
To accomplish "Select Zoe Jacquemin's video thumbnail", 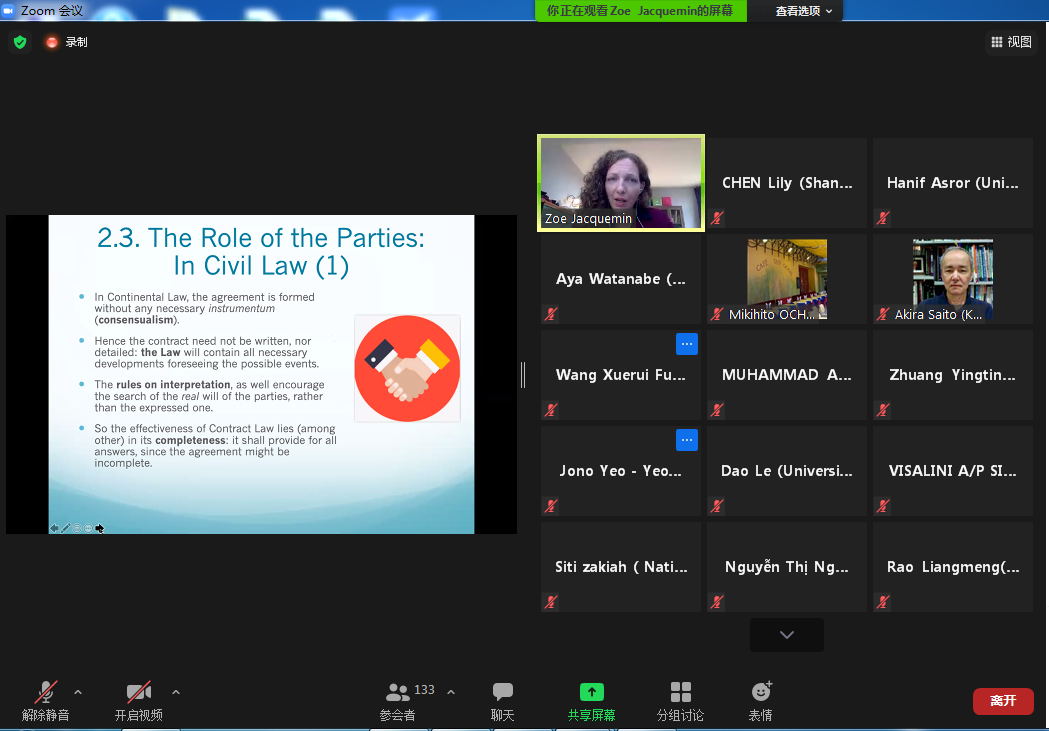I will [x=621, y=183].
